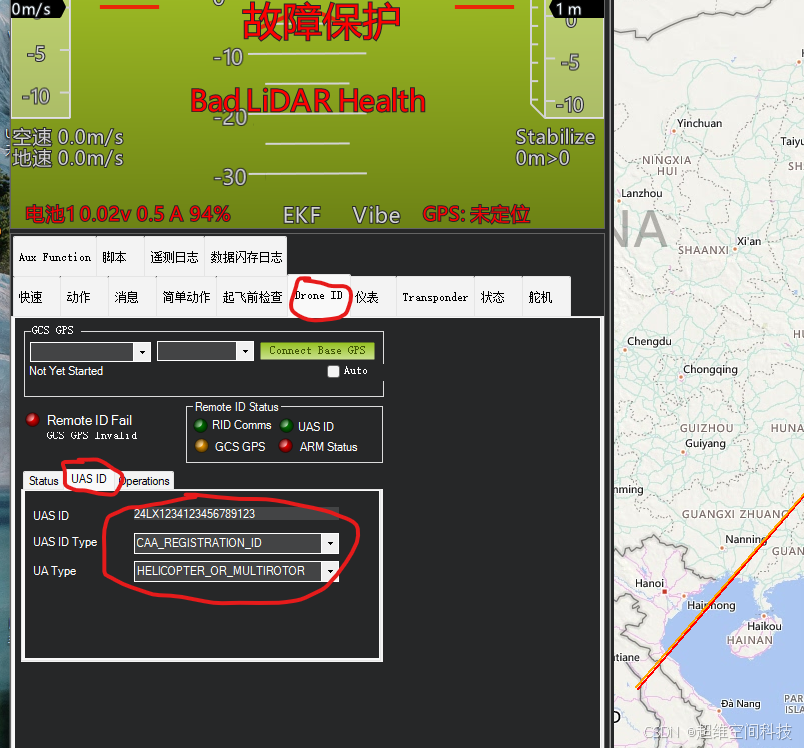Click the GPS: 未定位 status text
This screenshot has width=804, height=748.
point(476,214)
